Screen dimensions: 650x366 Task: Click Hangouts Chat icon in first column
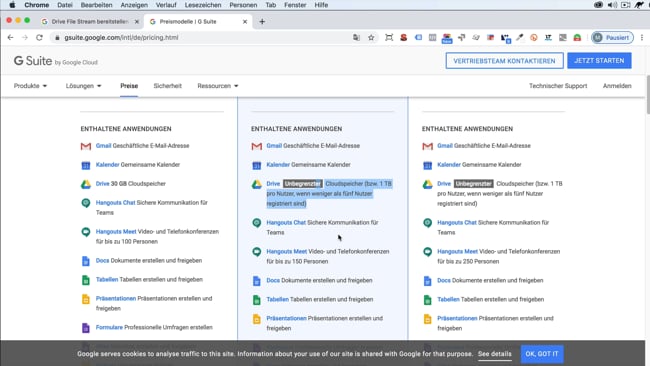pyautogui.click(x=86, y=203)
